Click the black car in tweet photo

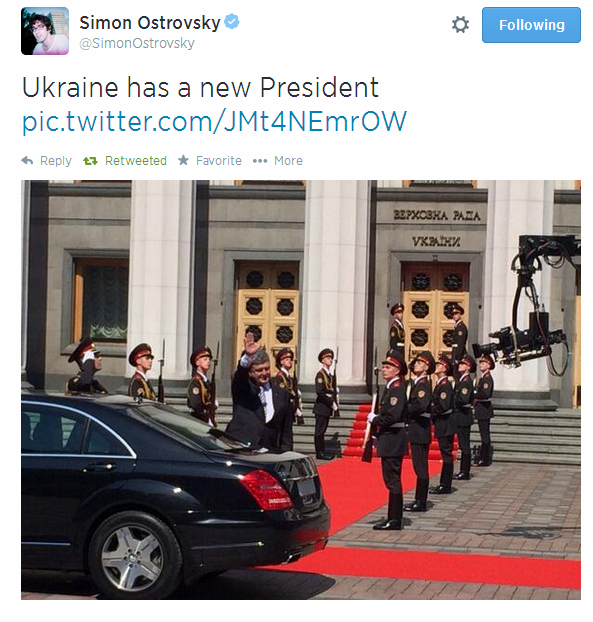175,492
